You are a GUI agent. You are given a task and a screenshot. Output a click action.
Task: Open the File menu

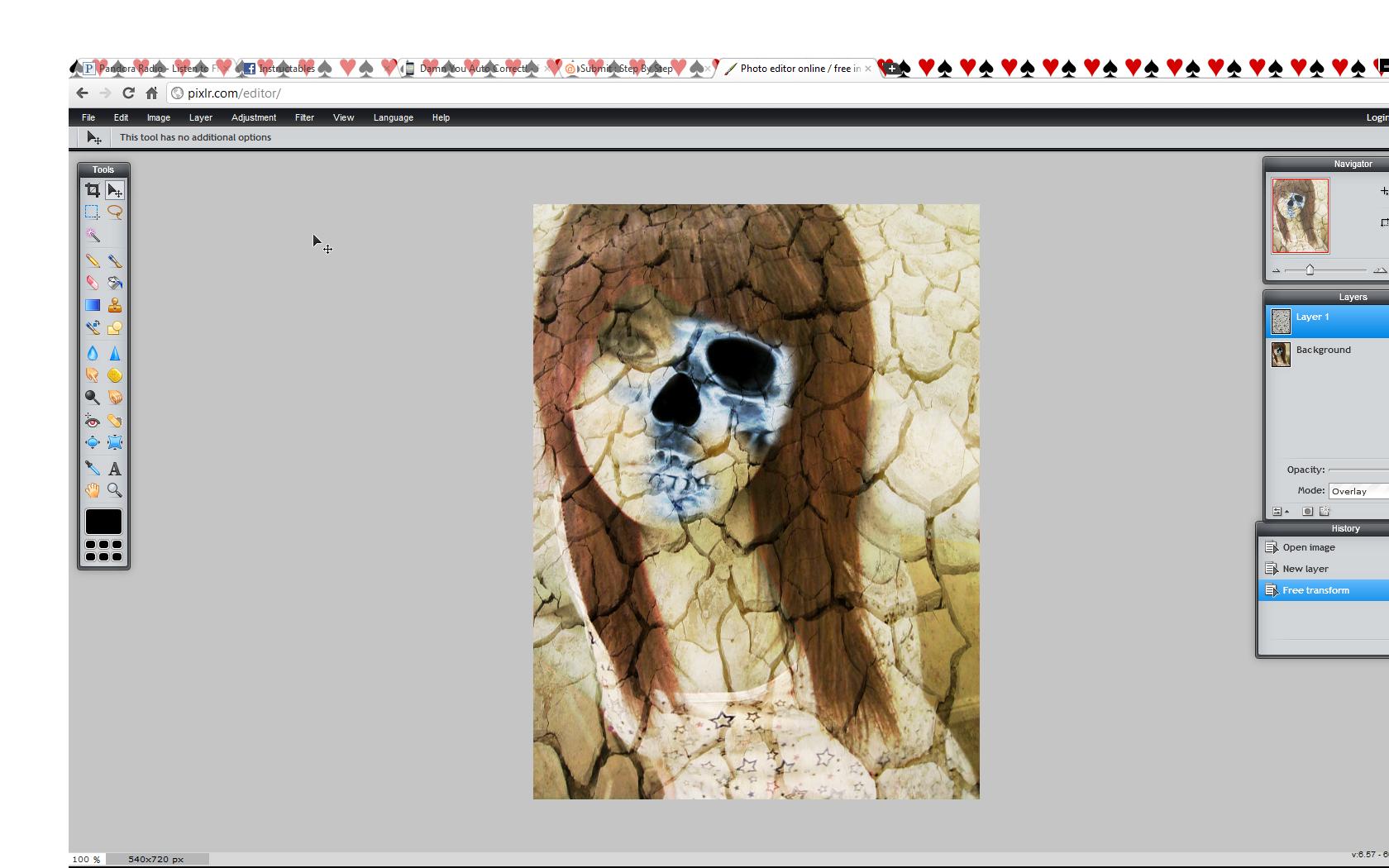(x=88, y=117)
